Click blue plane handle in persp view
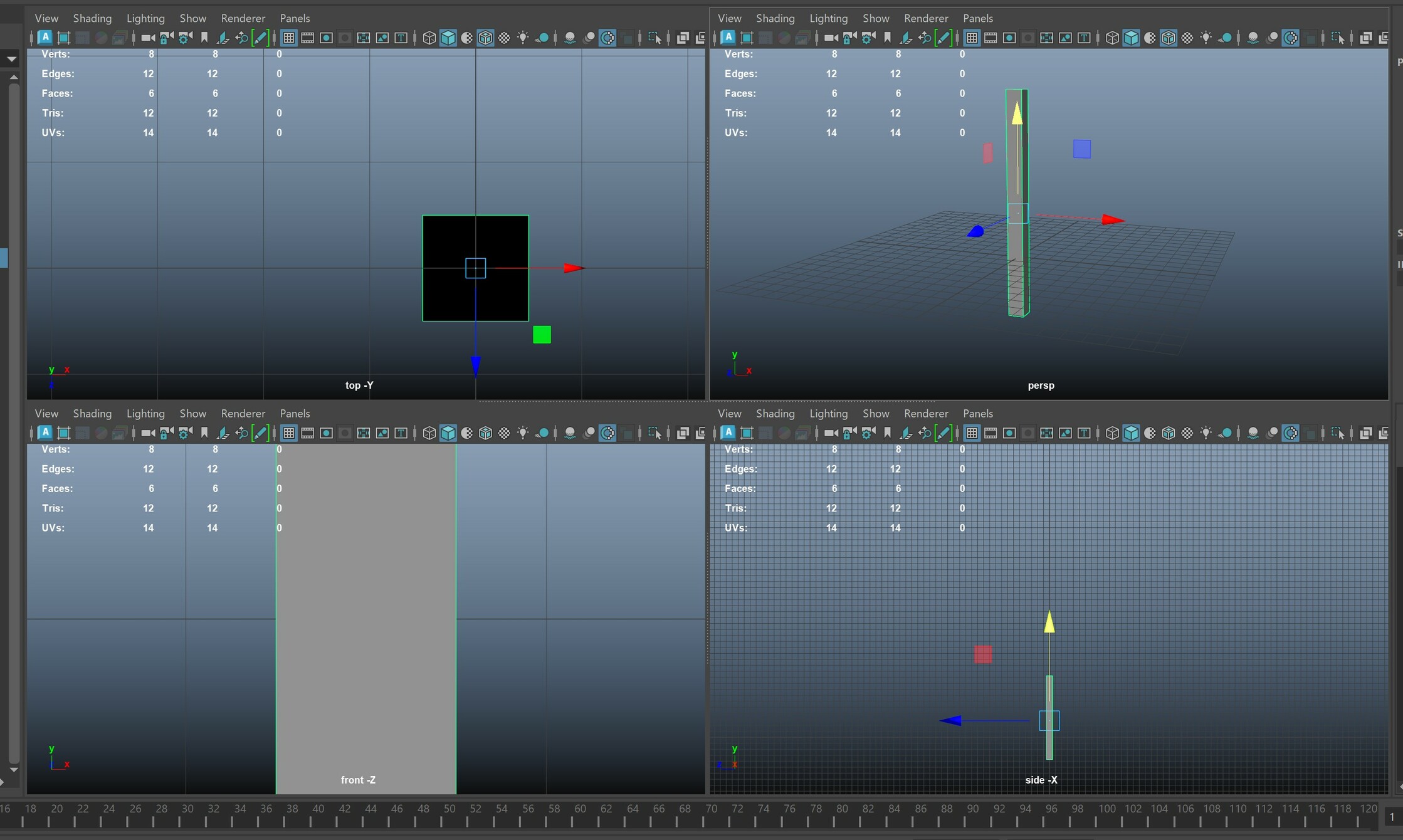The width and height of the screenshot is (1403, 840). (x=1082, y=149)
